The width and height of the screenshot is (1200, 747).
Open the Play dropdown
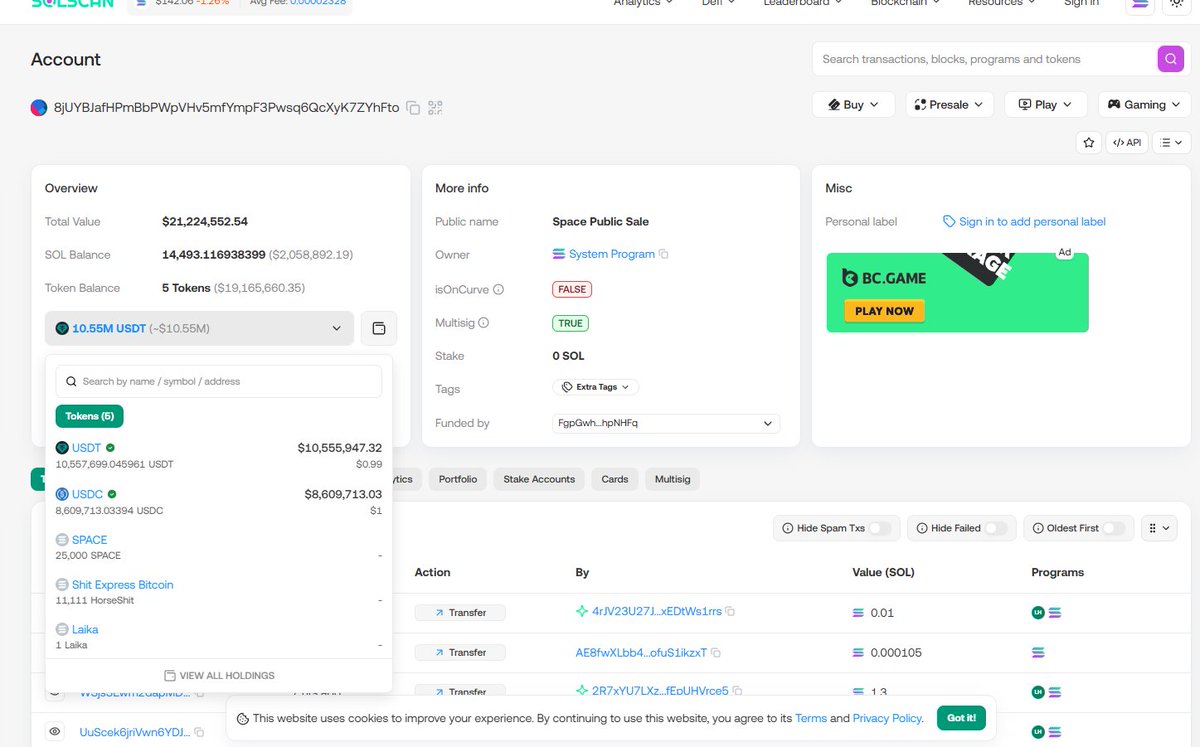pos(1046,104)
